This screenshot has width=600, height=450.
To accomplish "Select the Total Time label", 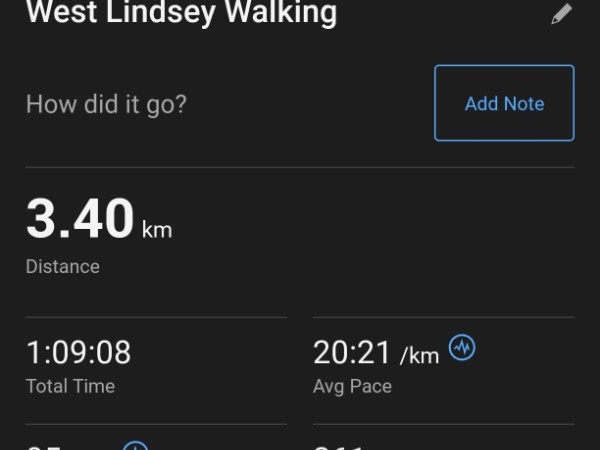I will (70, 386).
